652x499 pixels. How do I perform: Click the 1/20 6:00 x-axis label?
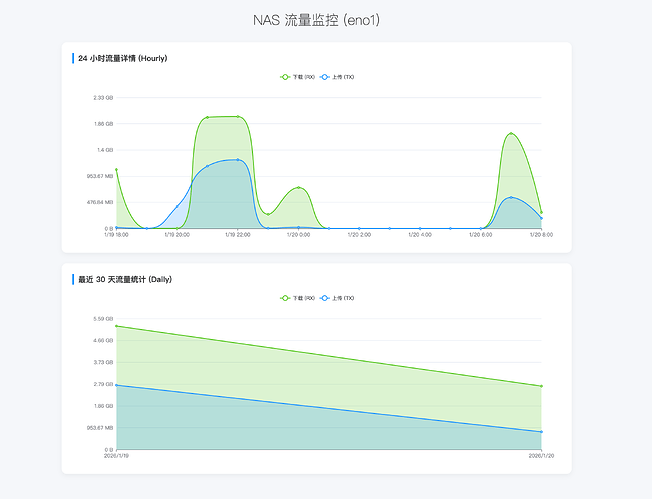pos(481,235)
